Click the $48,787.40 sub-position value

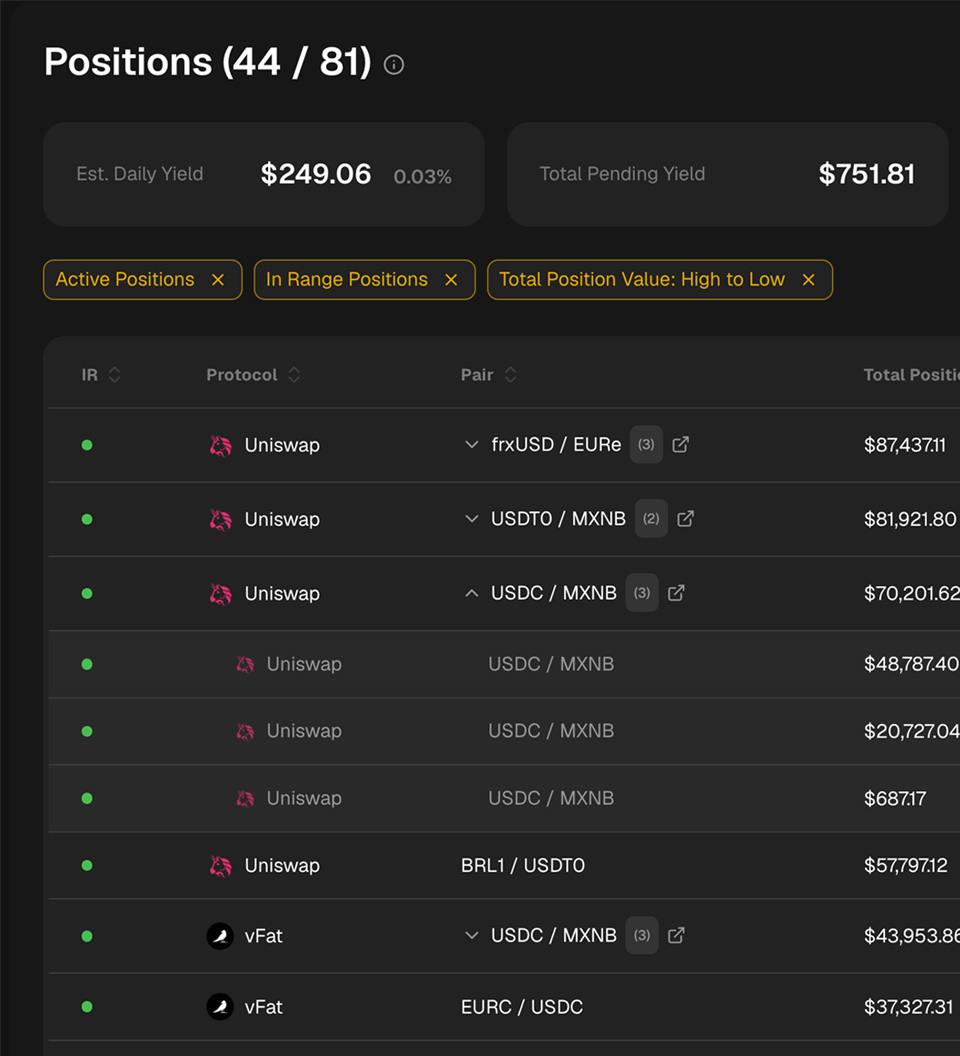911,664
